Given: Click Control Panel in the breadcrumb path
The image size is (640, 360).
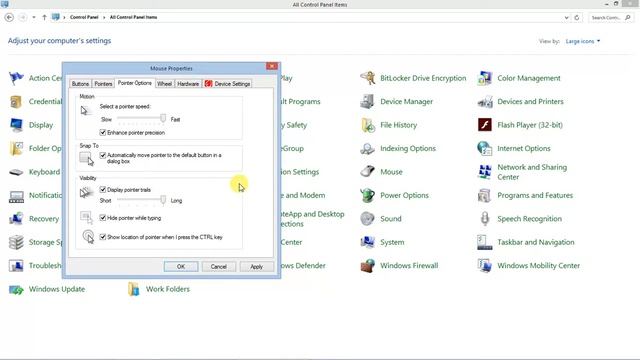Looking at the screenshot, I should click(84, 17).
